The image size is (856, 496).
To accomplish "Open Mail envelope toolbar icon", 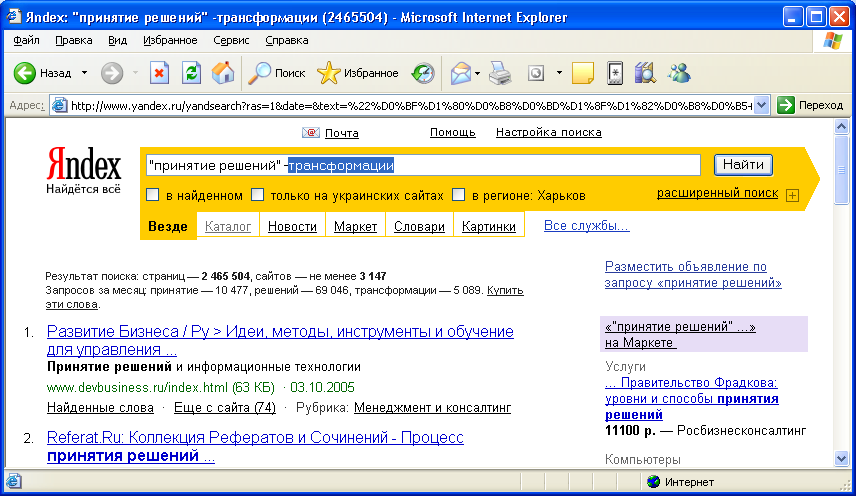I will [x=460, y=73].
